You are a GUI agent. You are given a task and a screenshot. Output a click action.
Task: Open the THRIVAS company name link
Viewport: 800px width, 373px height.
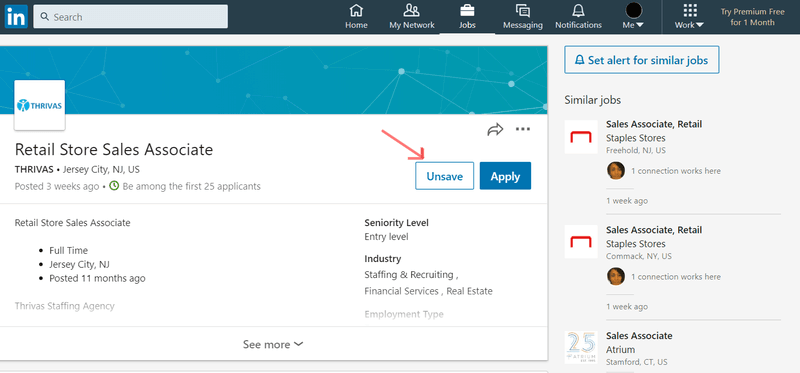35,169
